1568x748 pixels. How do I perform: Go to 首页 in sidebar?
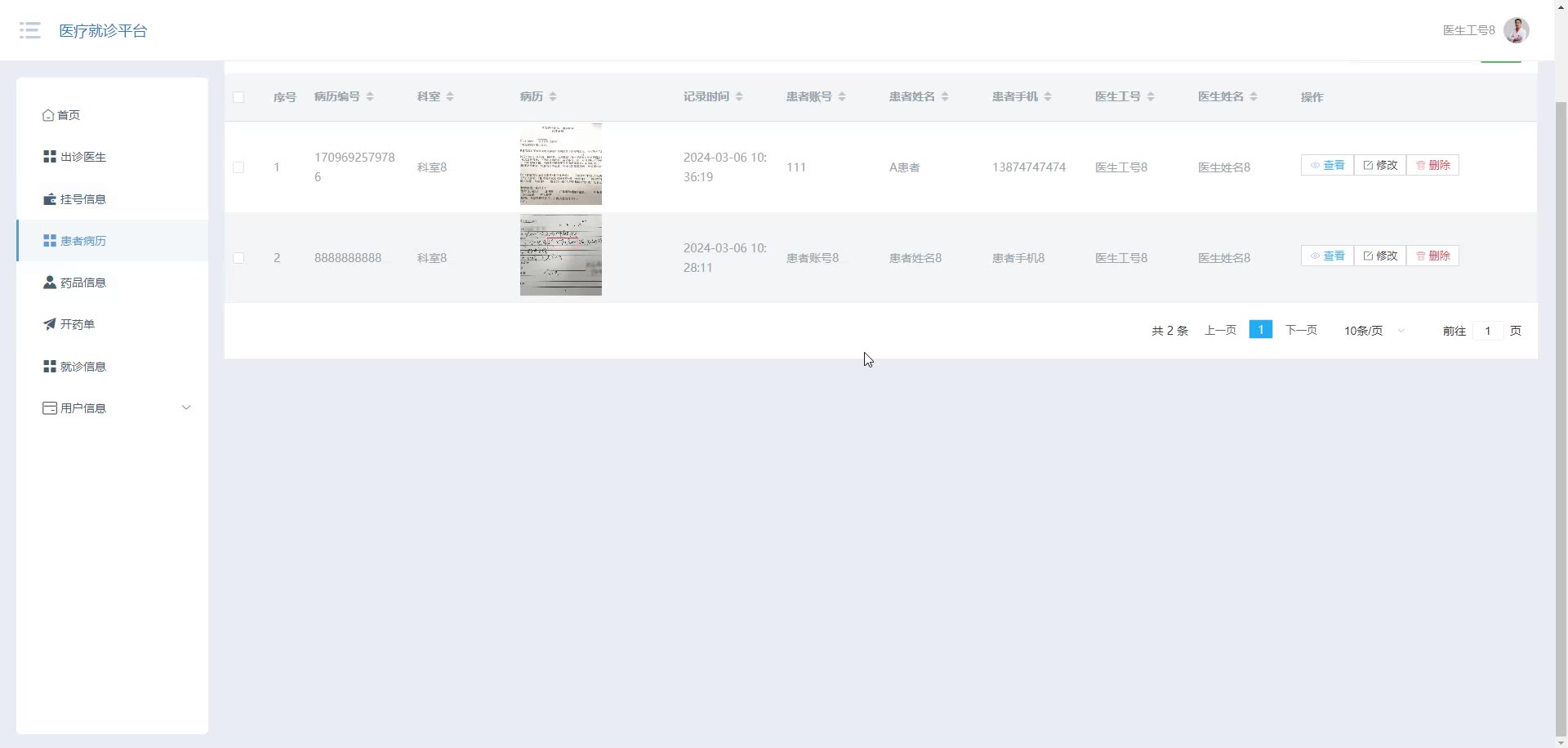tap(112, 115)
